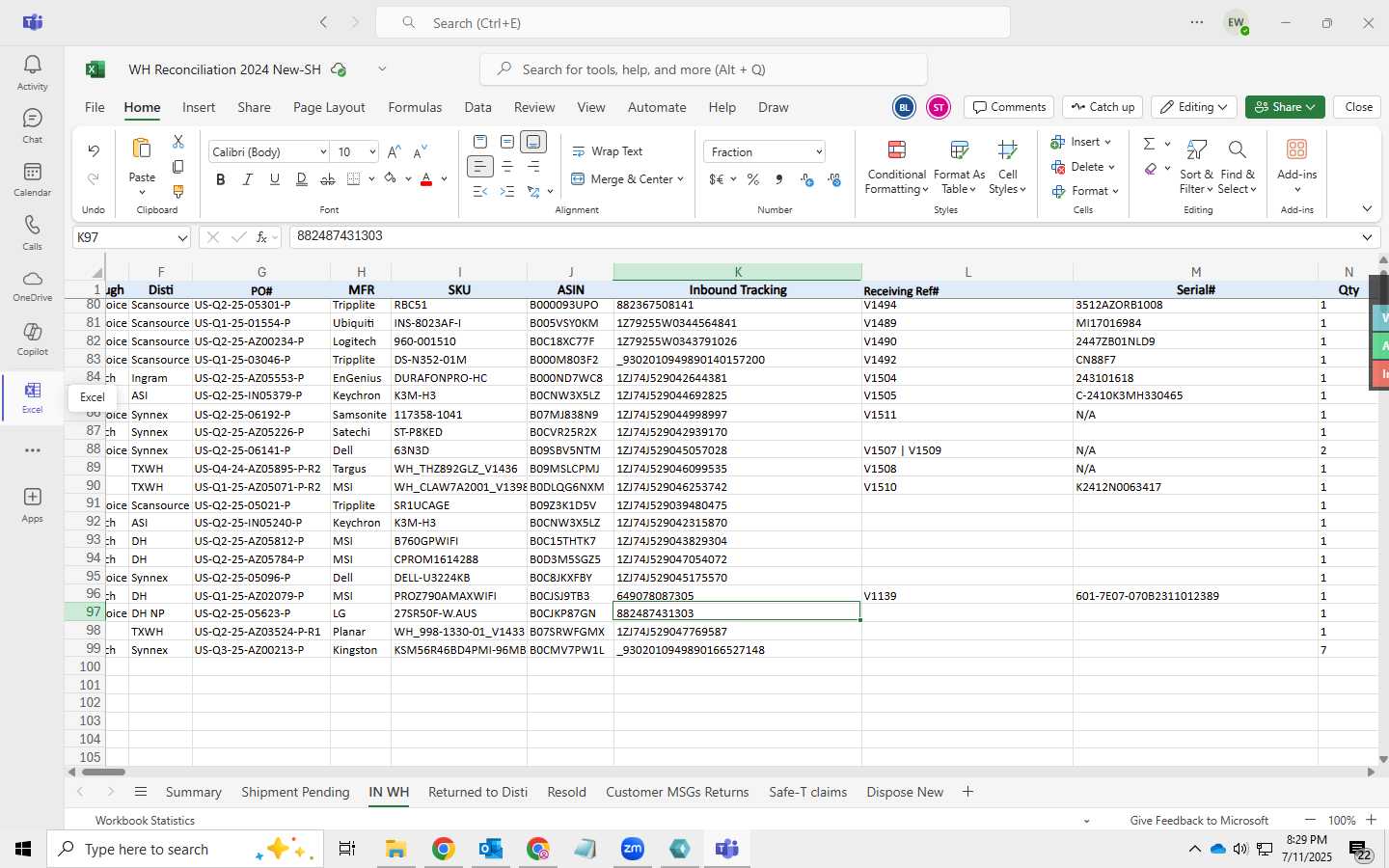The image size is (1389, 868).
Task: Collapse the ribbon with chevron
Action: click(1367, 208)
